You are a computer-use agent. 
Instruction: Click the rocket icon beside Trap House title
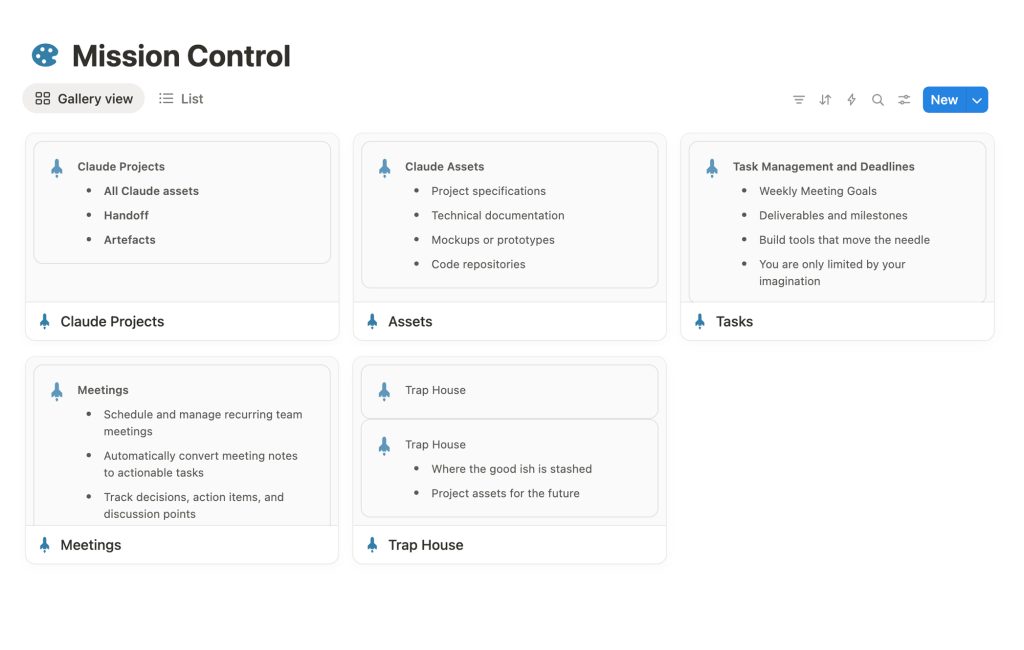[372, 545]
